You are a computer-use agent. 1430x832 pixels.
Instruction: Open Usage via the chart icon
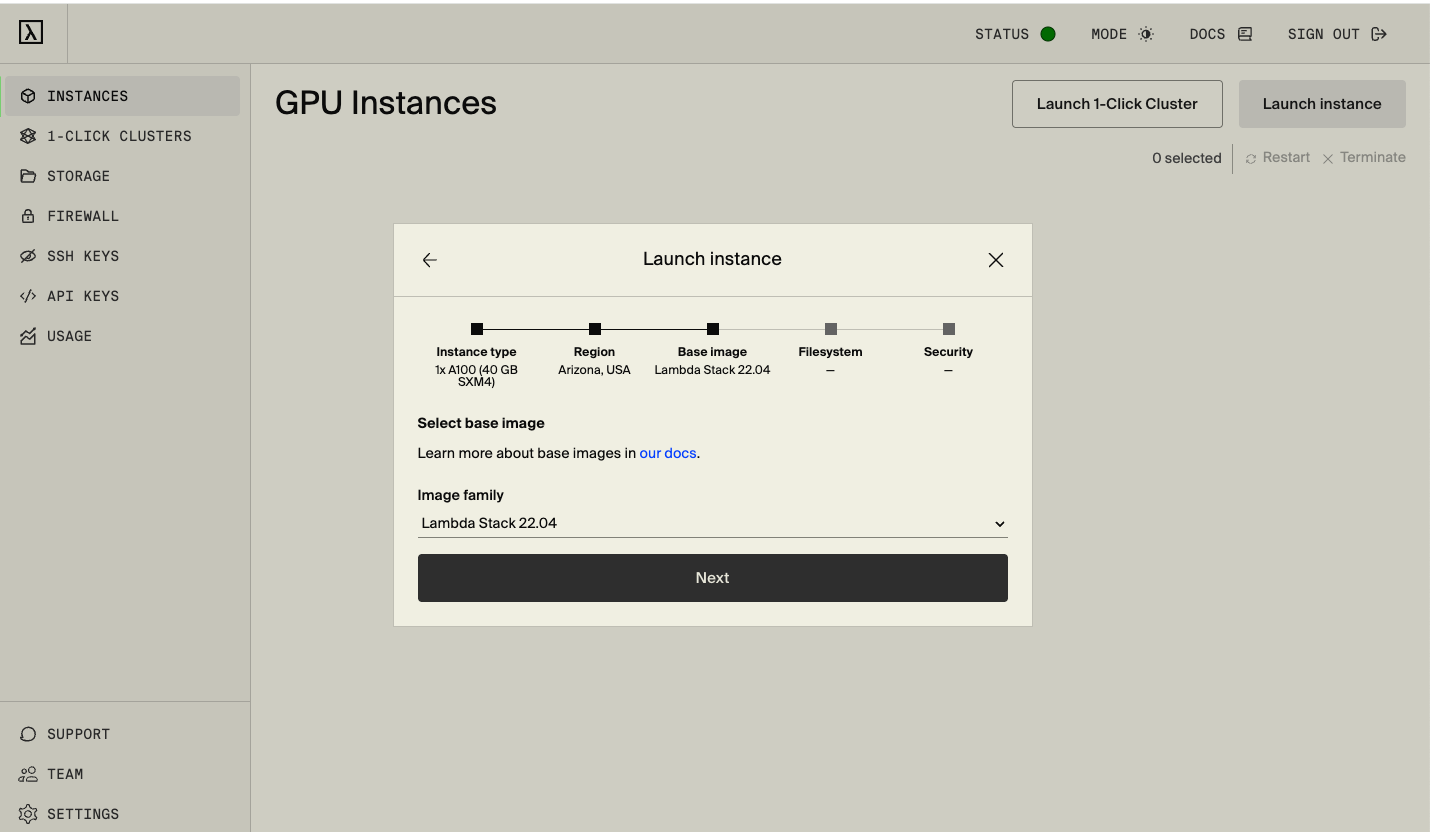pos(28,335)
